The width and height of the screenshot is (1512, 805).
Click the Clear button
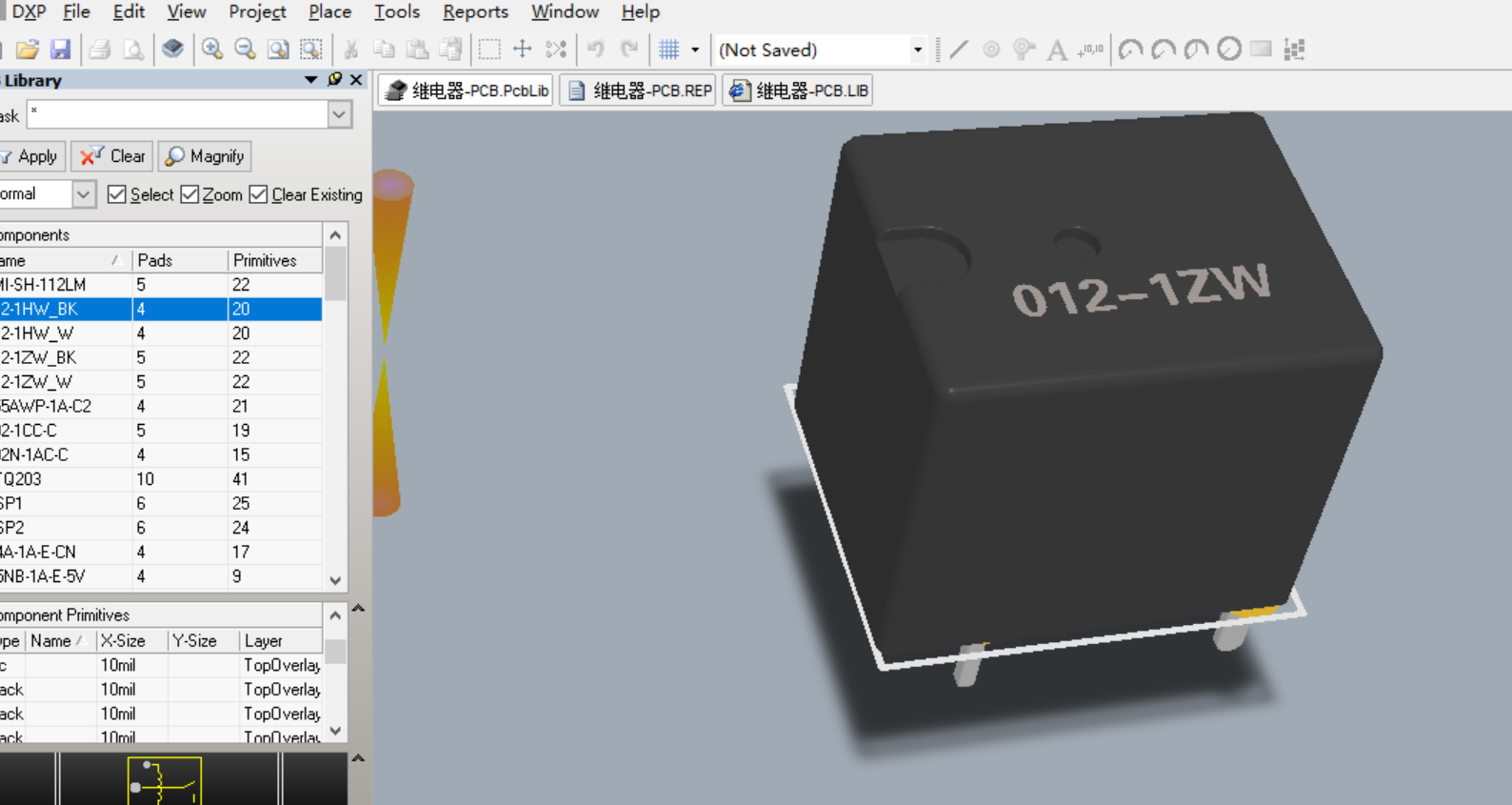[x=112, y=156]
